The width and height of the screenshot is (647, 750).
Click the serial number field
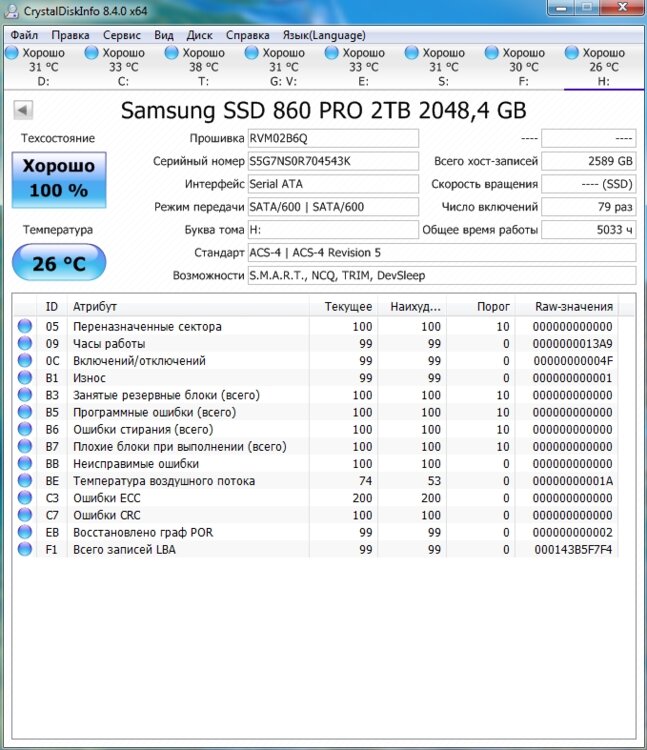[333, 161]
